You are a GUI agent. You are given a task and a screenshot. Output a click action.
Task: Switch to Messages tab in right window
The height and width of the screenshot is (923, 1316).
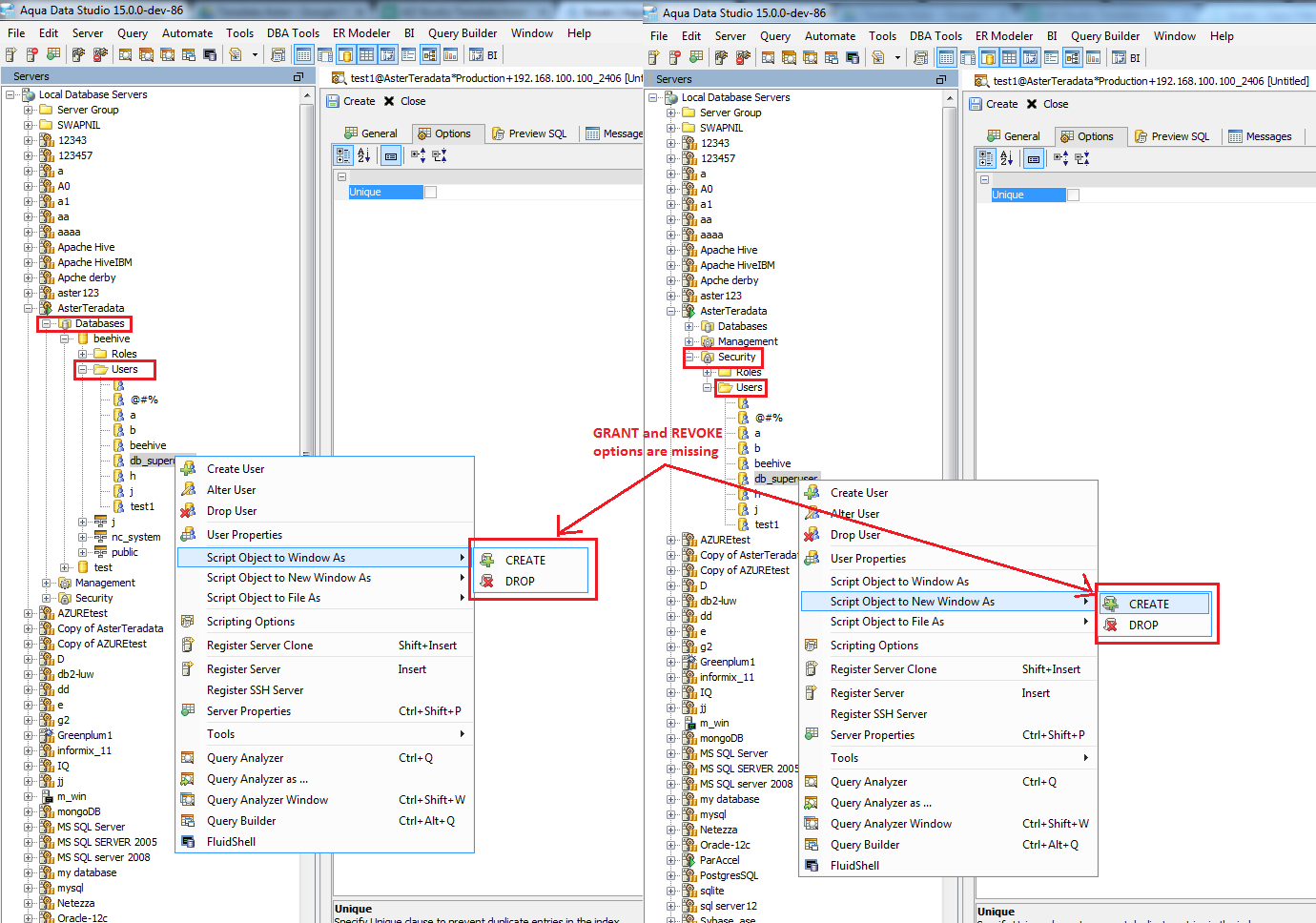[x=1261, y=136]
